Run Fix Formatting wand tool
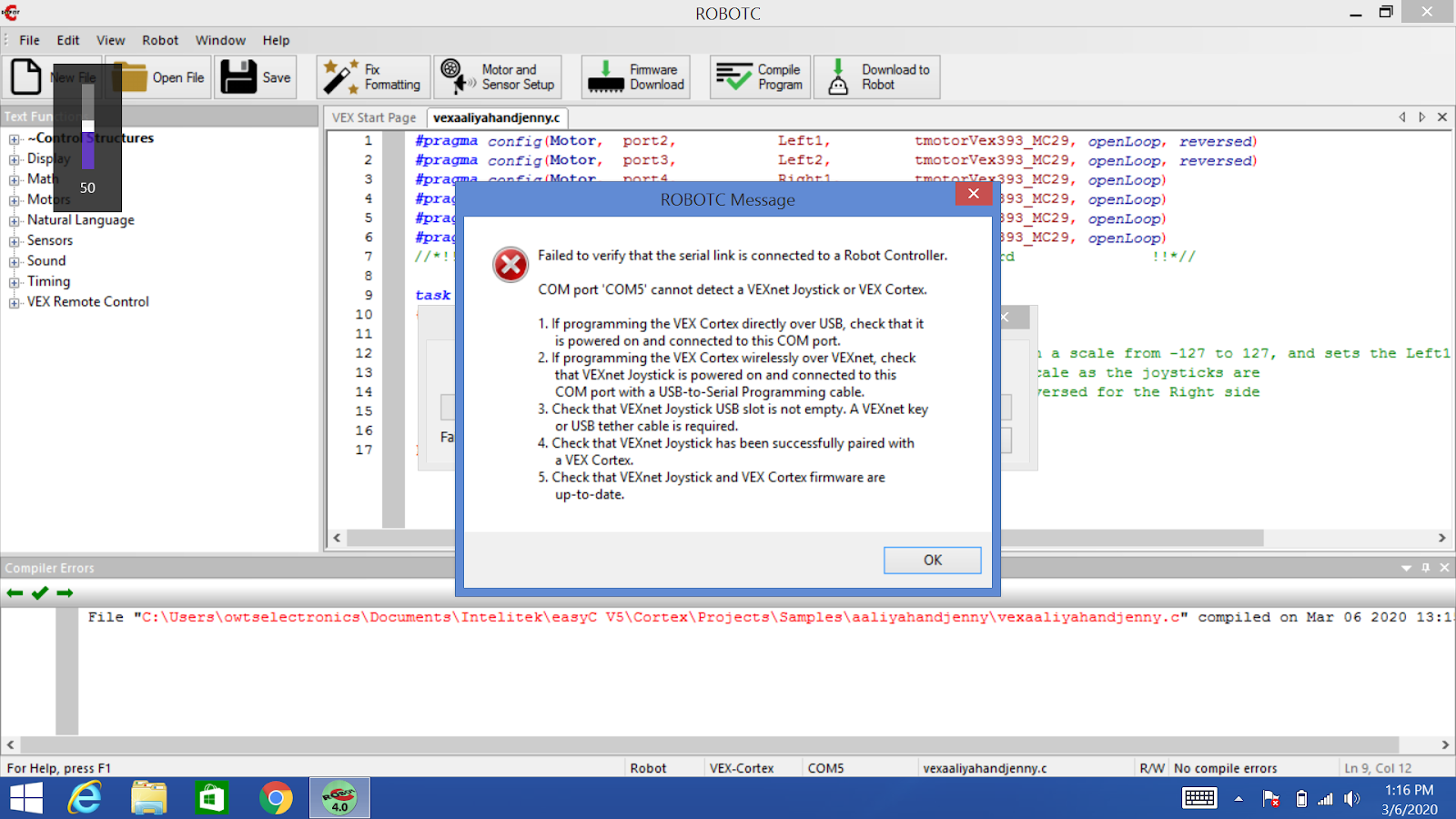The height and width of the screenshot is (819, 1456). pos(373,77)
